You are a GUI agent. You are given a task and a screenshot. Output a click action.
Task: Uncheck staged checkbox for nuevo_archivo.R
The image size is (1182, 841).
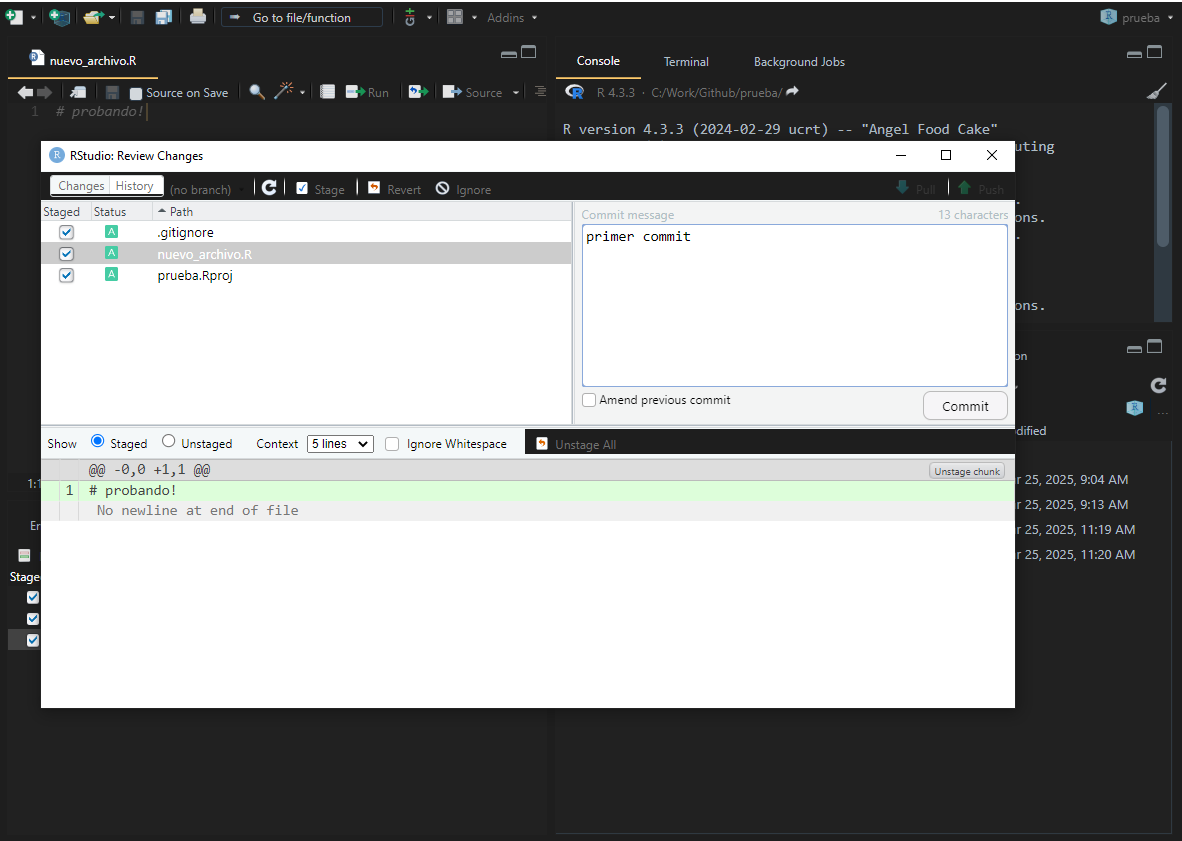point(66,254)
